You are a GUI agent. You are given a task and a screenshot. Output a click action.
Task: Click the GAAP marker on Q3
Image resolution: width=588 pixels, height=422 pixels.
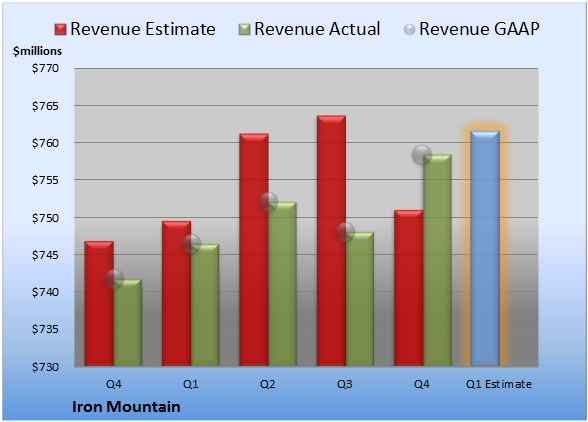(x=345, y=232)
